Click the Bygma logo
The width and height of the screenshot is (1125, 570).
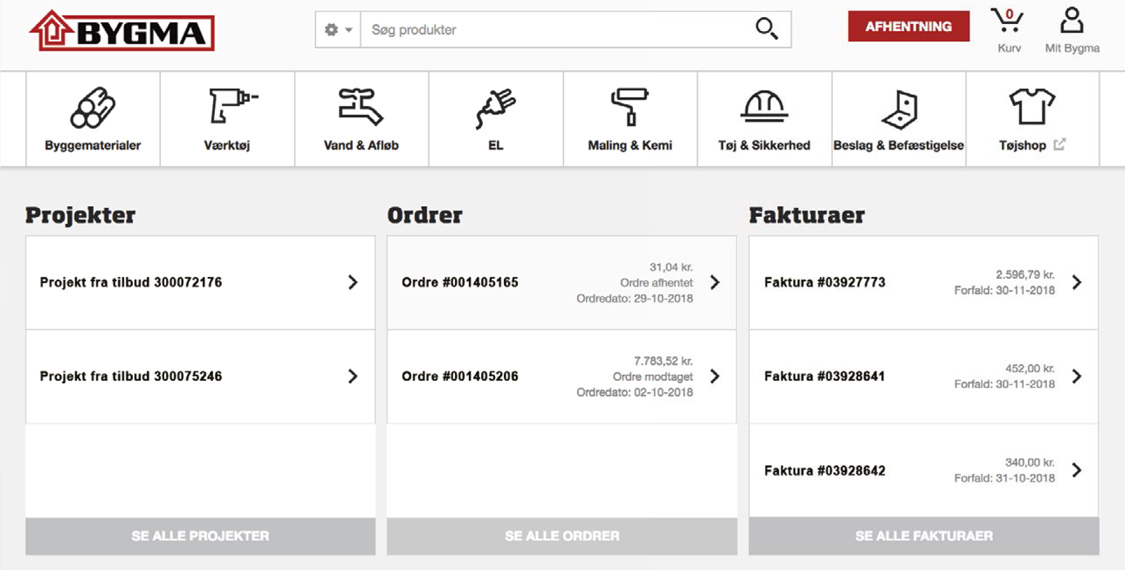click(122, 31)
